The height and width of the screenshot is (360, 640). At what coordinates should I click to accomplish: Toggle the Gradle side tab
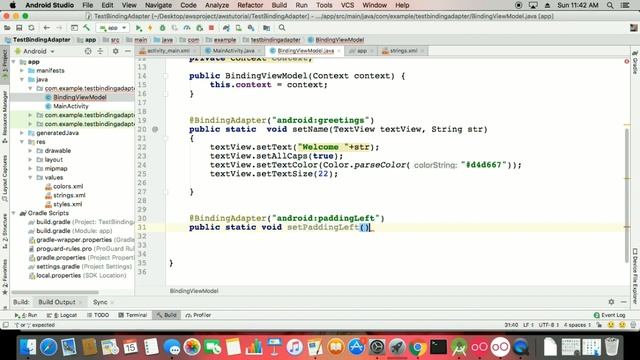pos(635,62)
